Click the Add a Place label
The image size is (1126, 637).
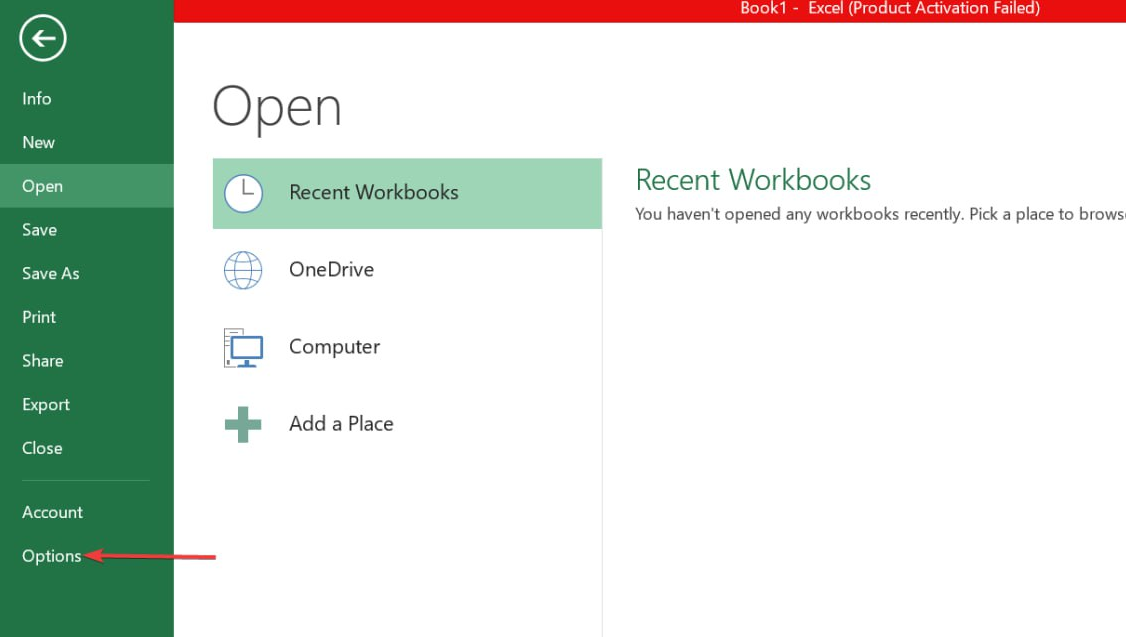pos(341,424)
